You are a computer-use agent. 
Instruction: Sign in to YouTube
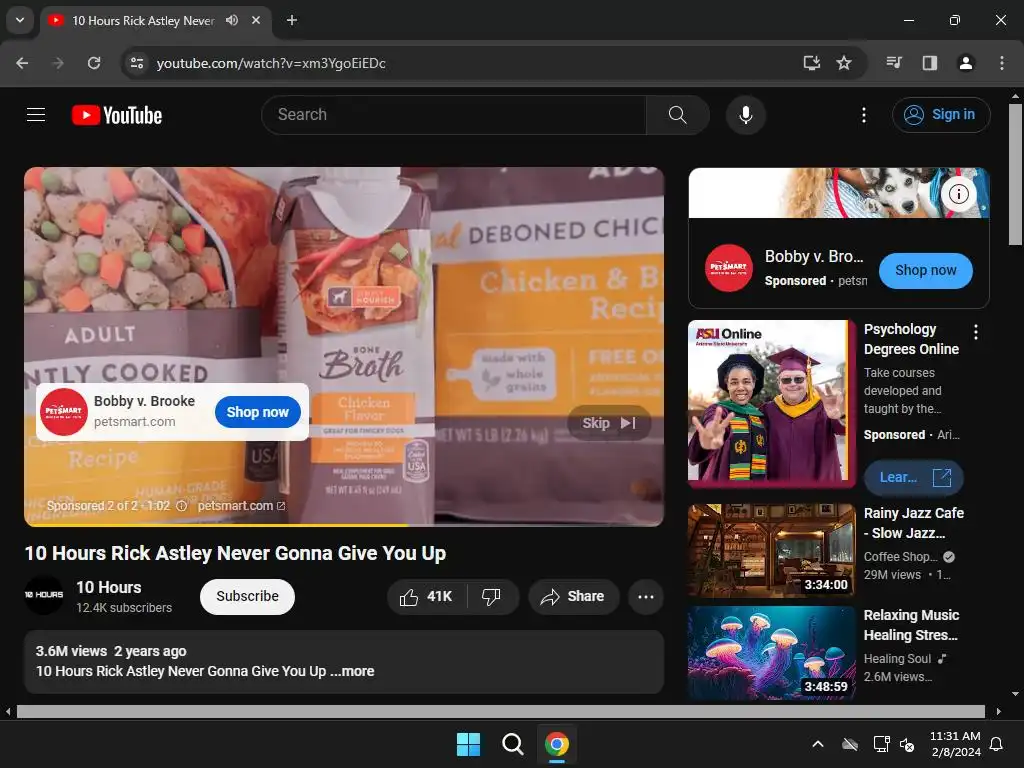click(940, 115)
